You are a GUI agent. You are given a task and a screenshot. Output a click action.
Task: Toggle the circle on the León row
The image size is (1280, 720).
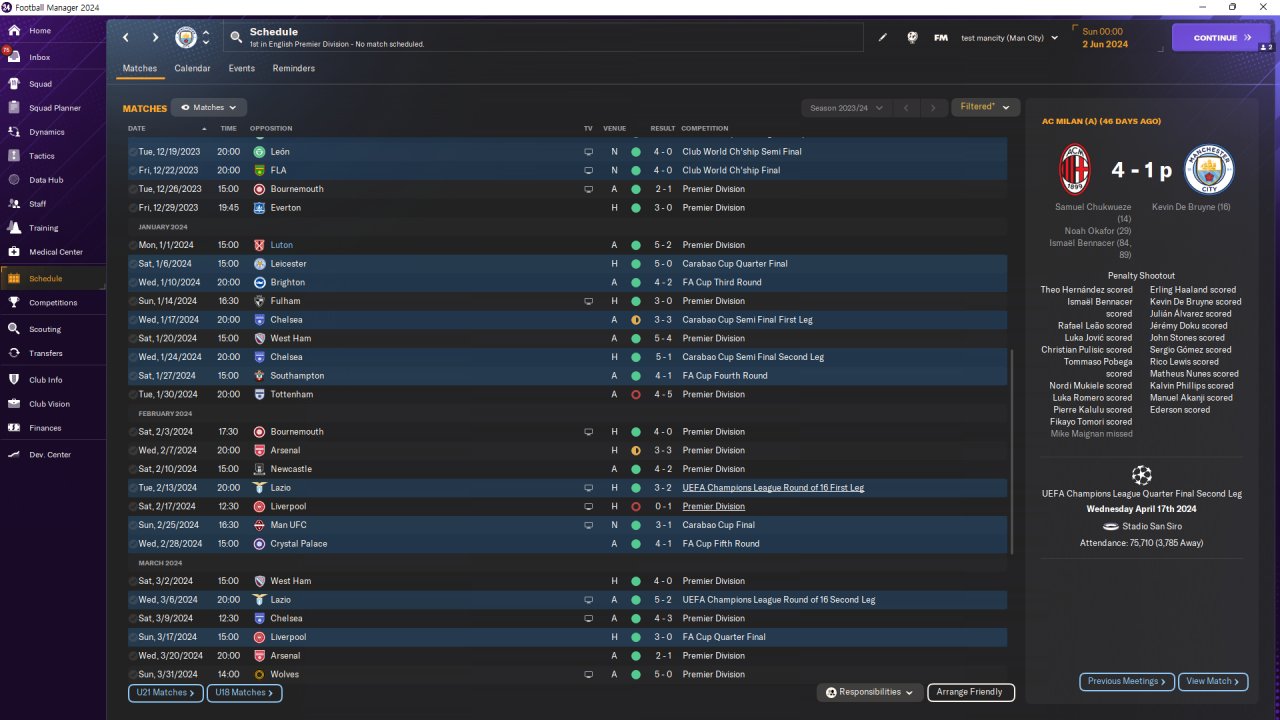click(x=133, y=152)
